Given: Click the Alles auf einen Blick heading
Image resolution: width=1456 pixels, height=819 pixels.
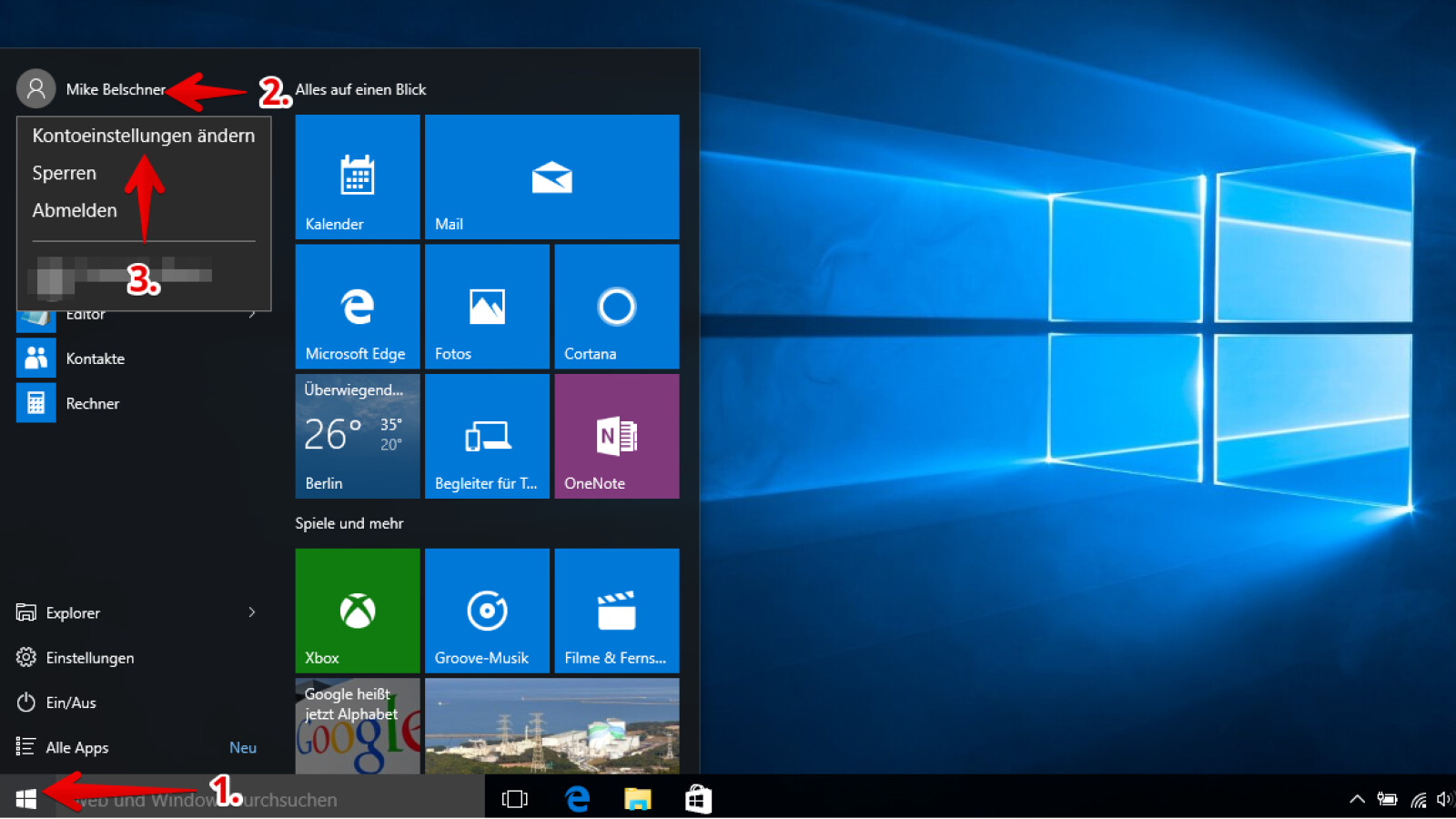Looking at the screenshot, I should (x=360, y=89).
